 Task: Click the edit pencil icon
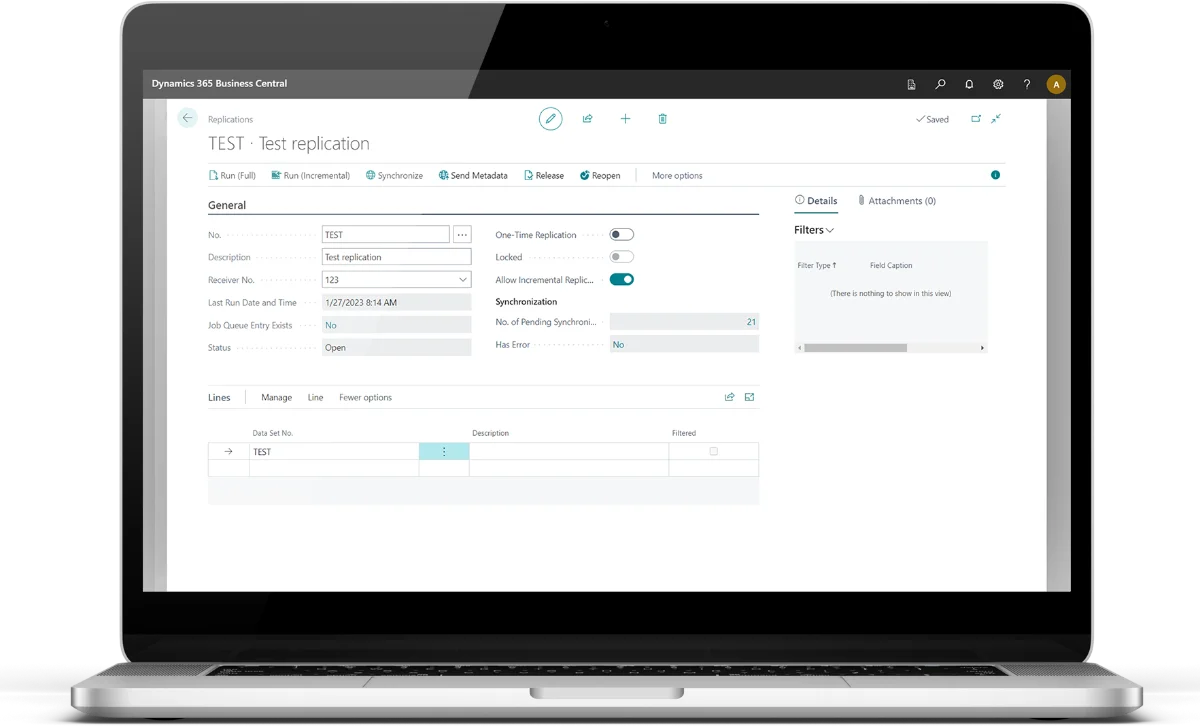(x=550, y=119)
